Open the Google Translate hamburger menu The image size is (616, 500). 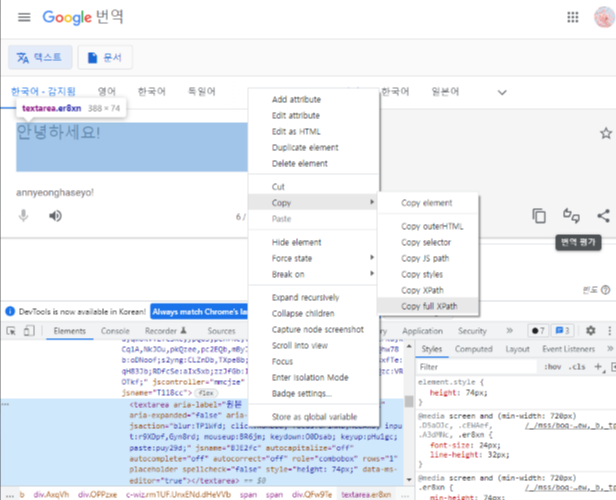(x=24, y=17)
